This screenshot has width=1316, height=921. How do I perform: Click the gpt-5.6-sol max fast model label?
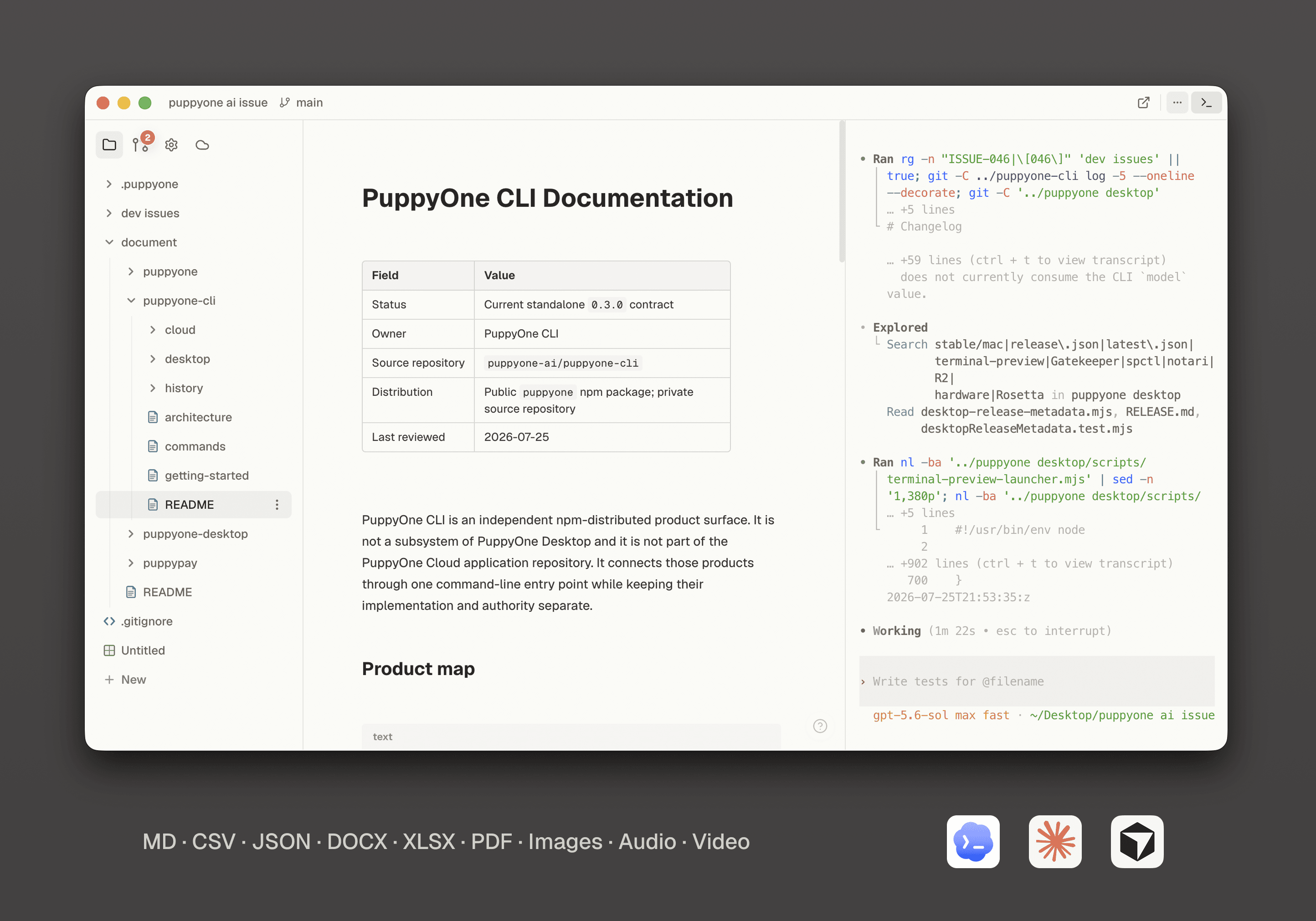(941, 715)
